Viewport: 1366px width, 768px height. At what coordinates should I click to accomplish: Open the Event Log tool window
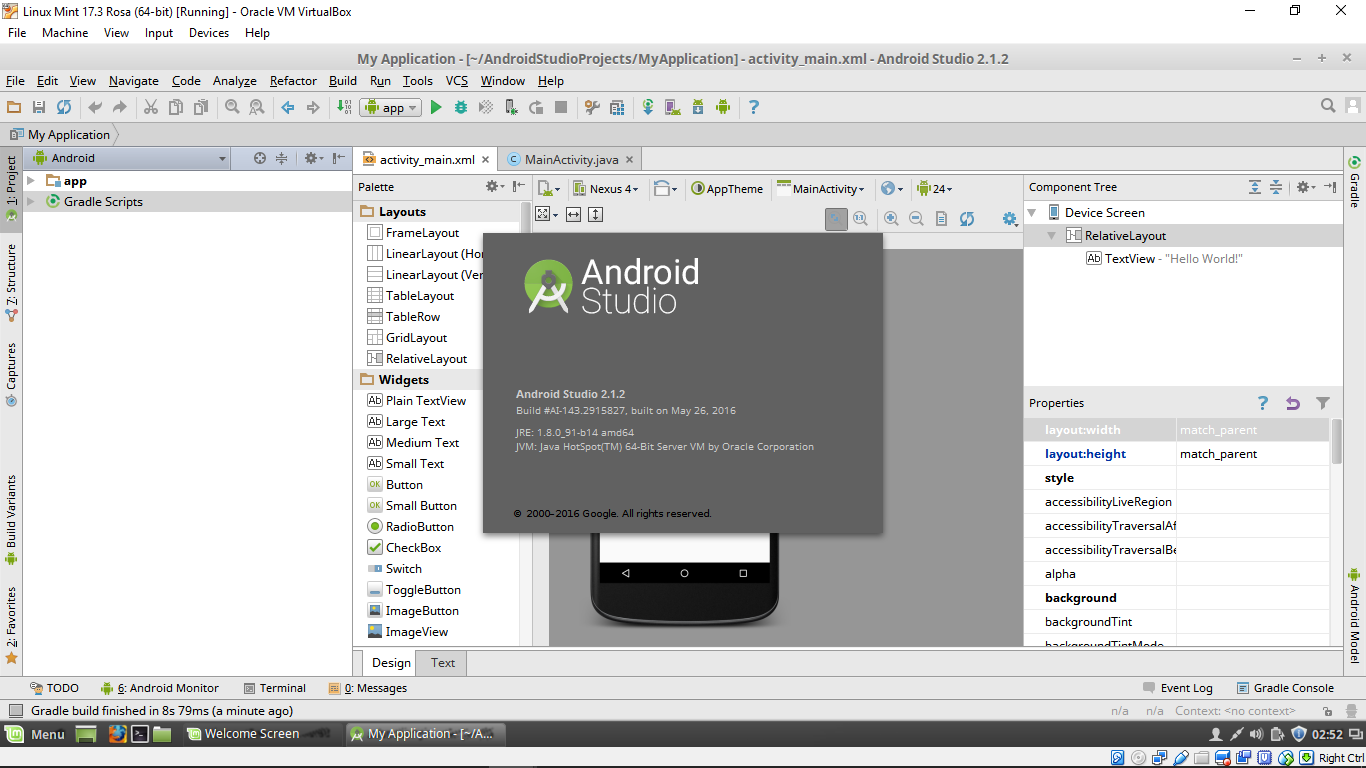[1178, 688]
